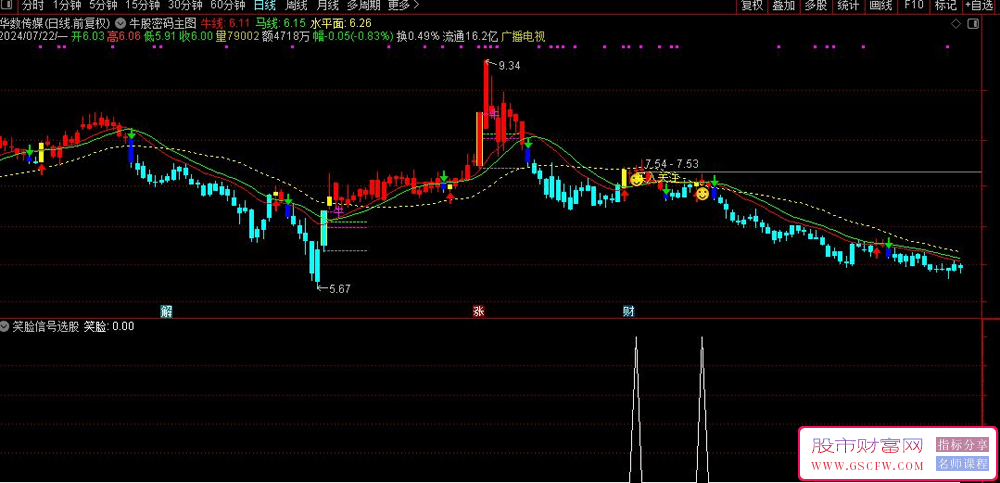1000x483 pixels.
Task: Click the 华数传媒(日线 前复权) stock title
Action: tap(57, 23)
